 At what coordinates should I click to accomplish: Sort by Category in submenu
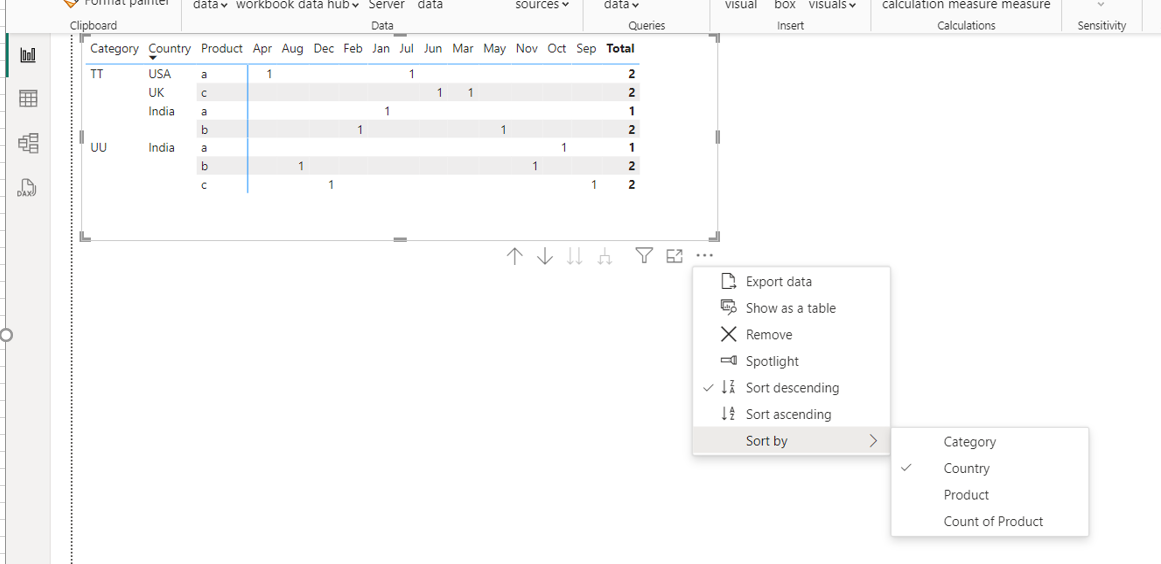tap(990, 442)
